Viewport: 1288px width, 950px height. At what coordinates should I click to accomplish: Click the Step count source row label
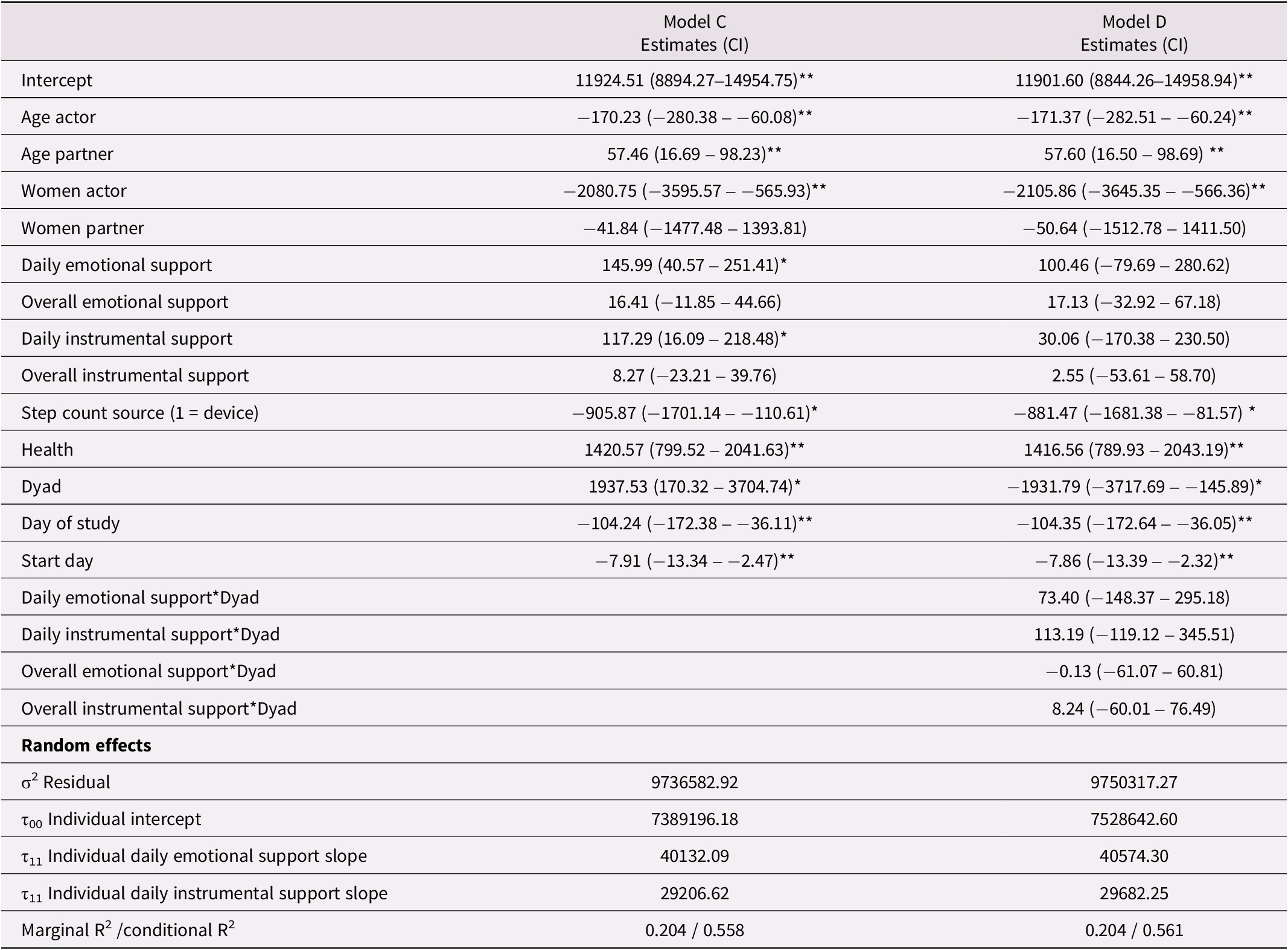(x=140, y=413)
